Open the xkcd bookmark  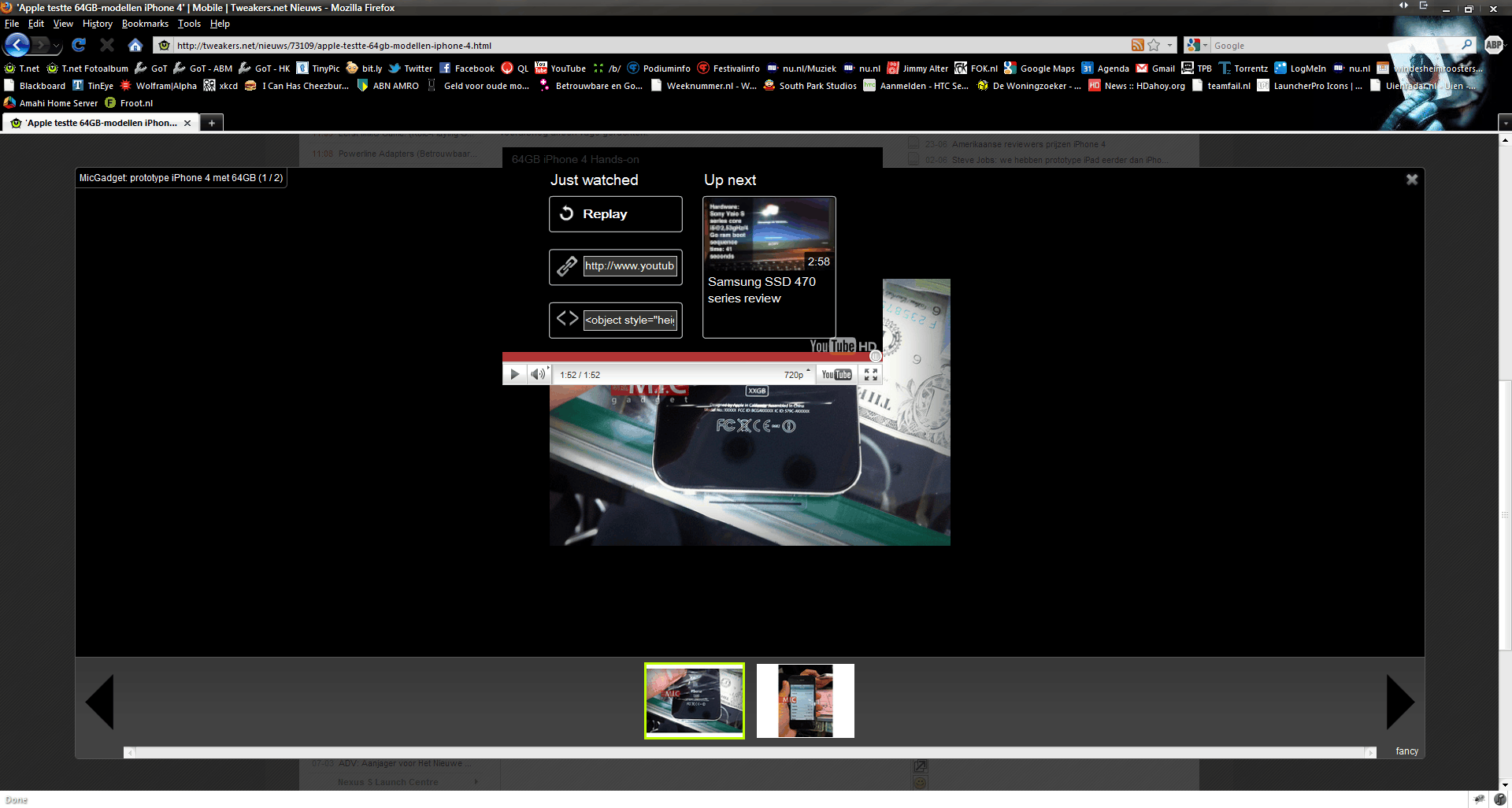point(220,86)
